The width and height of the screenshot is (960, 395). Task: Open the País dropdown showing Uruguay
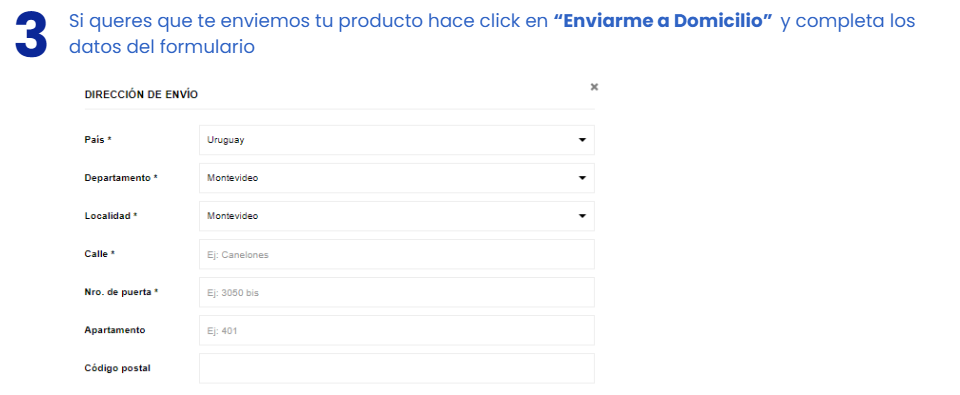(397, 140)
